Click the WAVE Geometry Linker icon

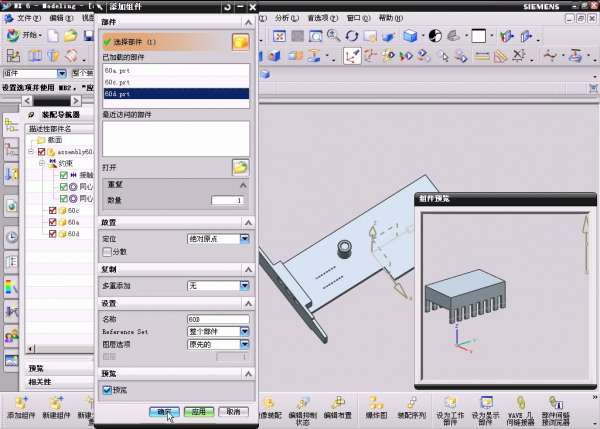tap(520, 401)
